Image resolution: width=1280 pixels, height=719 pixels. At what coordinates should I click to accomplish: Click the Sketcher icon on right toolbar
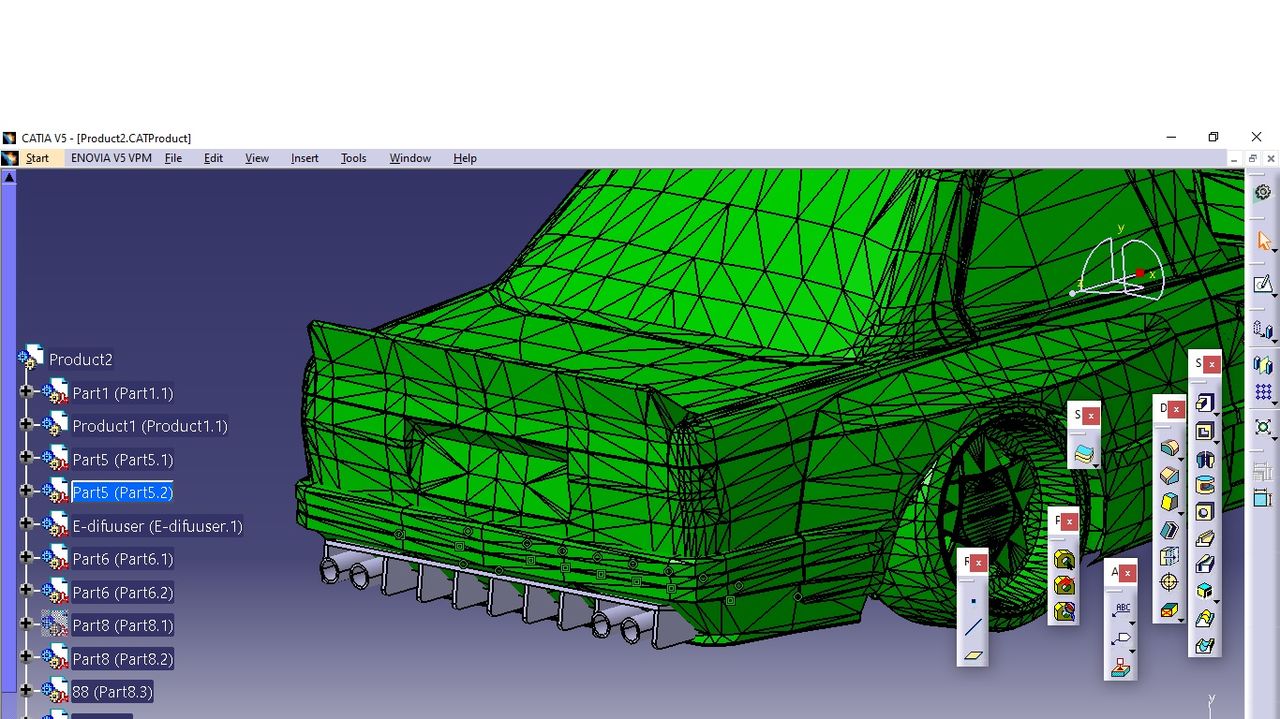coord(1263,285)
